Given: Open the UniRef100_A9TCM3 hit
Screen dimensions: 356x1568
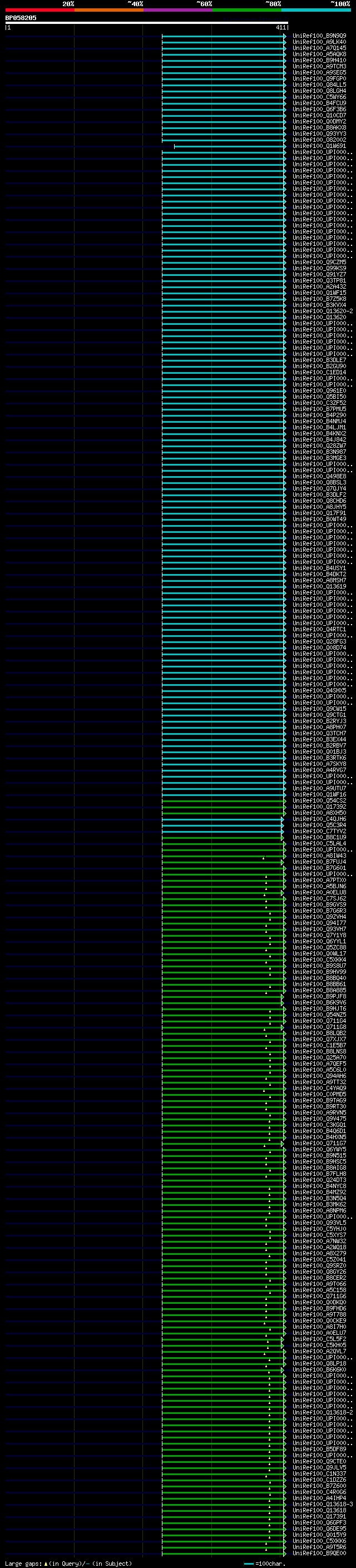Looking at the screenshot, I should coord(319,66).
